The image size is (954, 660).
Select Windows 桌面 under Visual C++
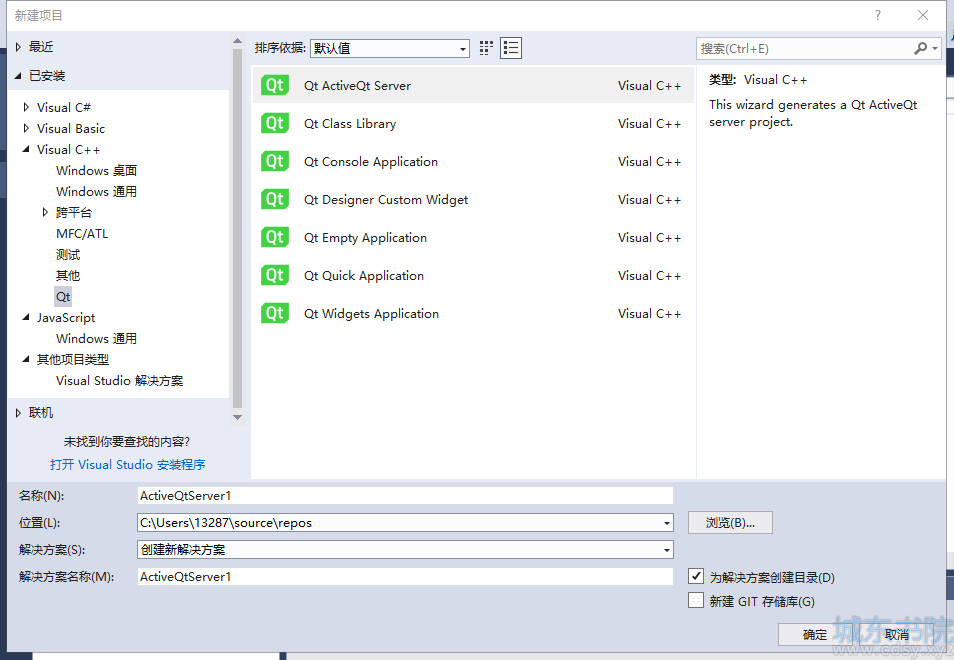click(96, 171)
